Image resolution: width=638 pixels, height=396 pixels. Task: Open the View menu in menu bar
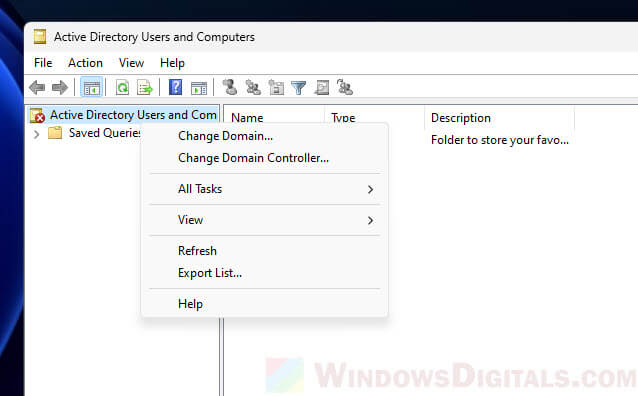coord(131,63)
